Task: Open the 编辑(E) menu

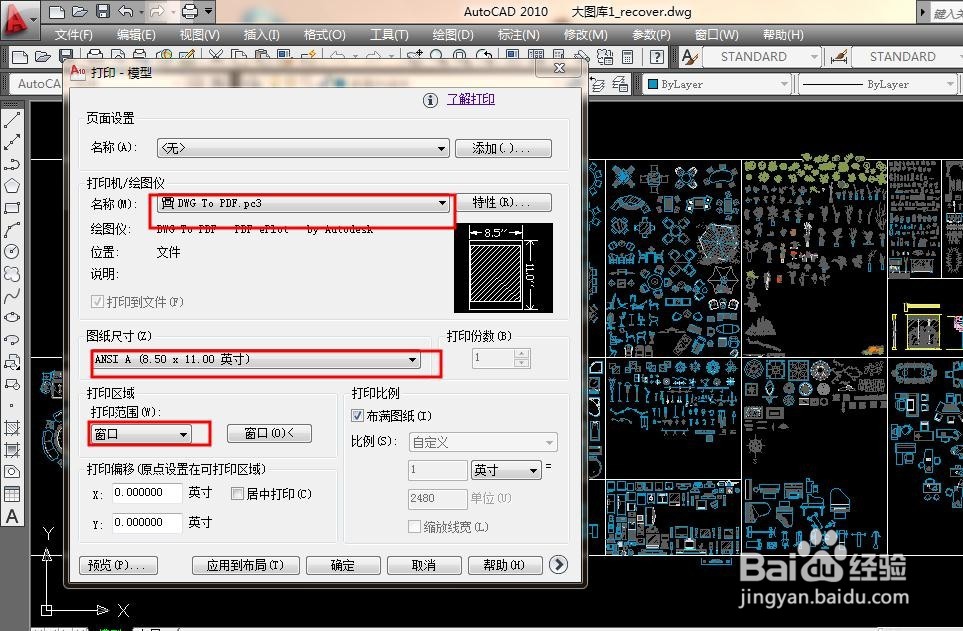Action: coord(136,35)
